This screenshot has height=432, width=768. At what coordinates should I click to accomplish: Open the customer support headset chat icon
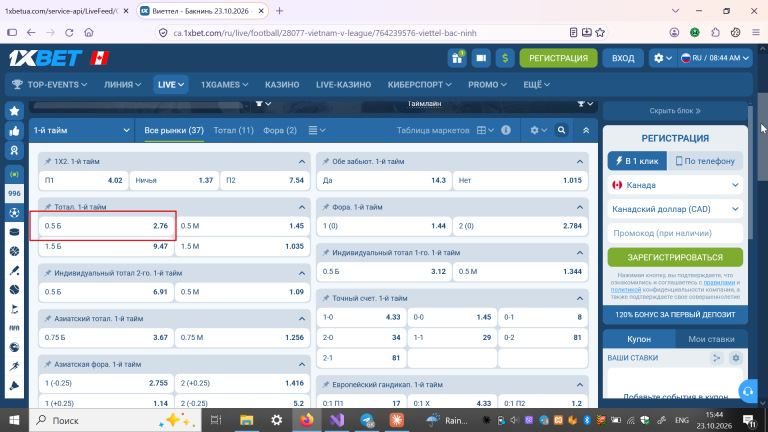pyautogui.click(x=748, y=391)
